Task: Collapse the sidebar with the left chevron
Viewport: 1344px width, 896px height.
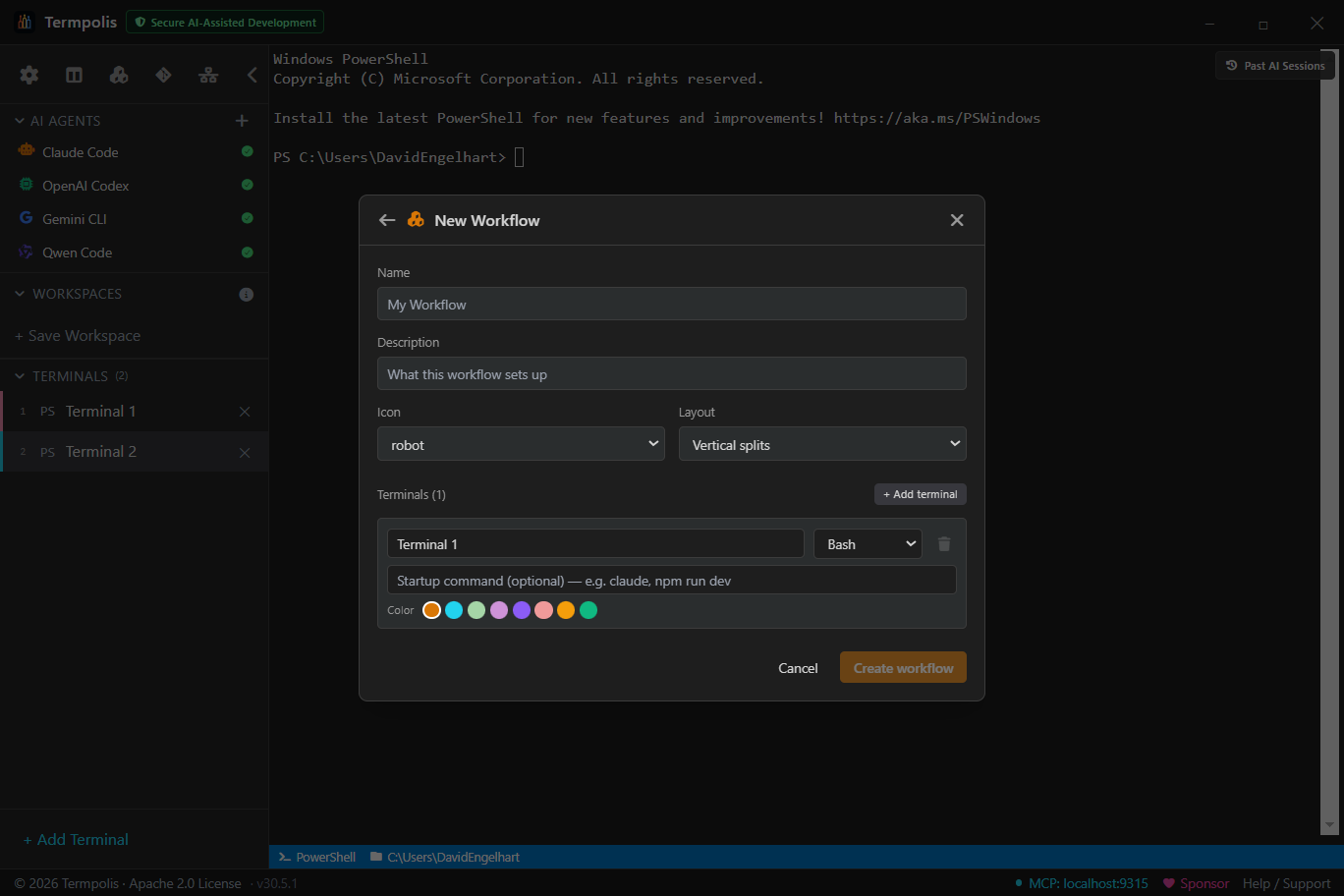Action: pyautogui.click(x=252, y=75)
